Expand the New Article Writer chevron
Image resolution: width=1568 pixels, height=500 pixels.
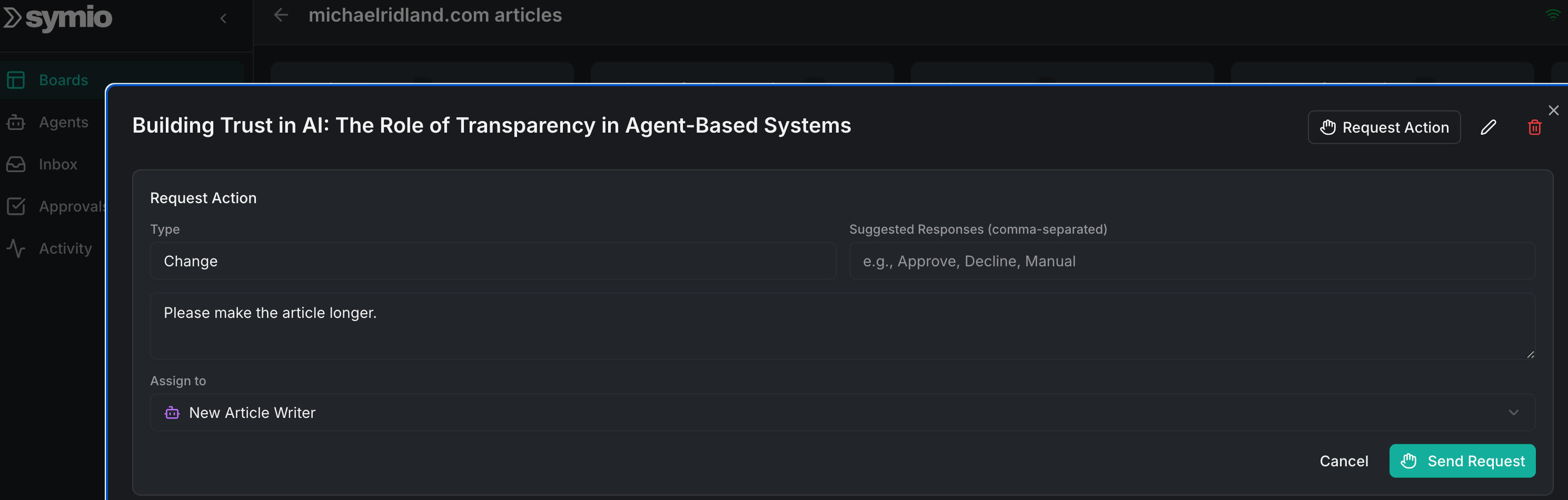coord(1514,413)
